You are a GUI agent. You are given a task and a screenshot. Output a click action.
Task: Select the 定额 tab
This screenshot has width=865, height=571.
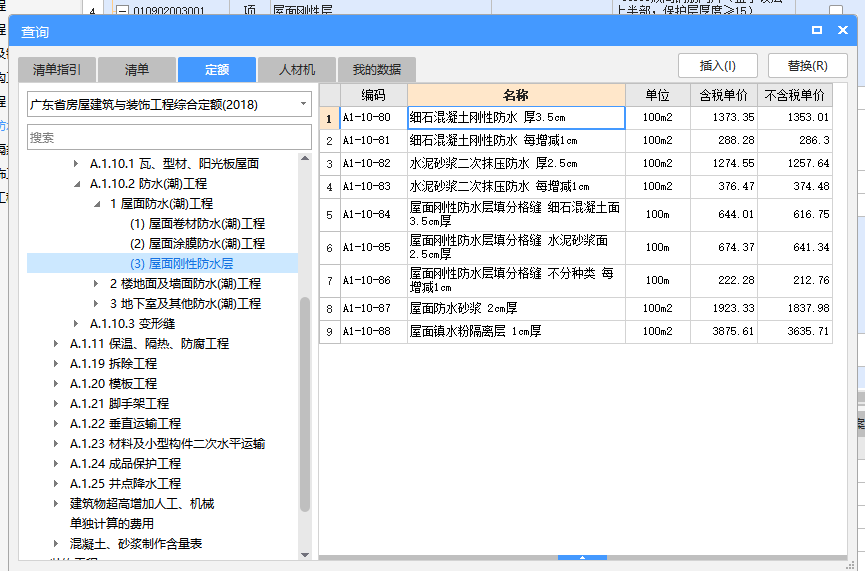point(217,70)
